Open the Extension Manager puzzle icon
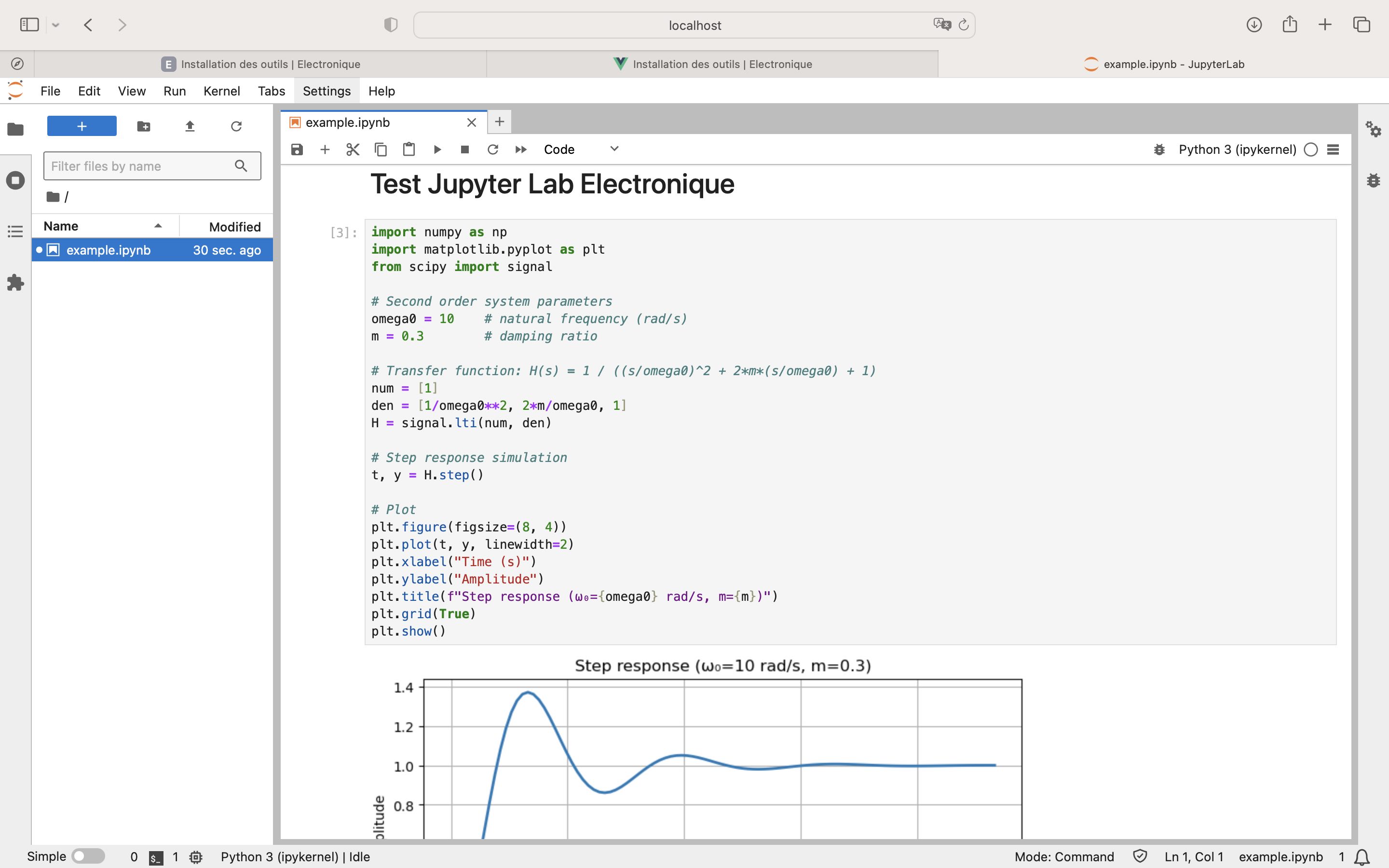1389x868 pixels. [x=15, y=283]
